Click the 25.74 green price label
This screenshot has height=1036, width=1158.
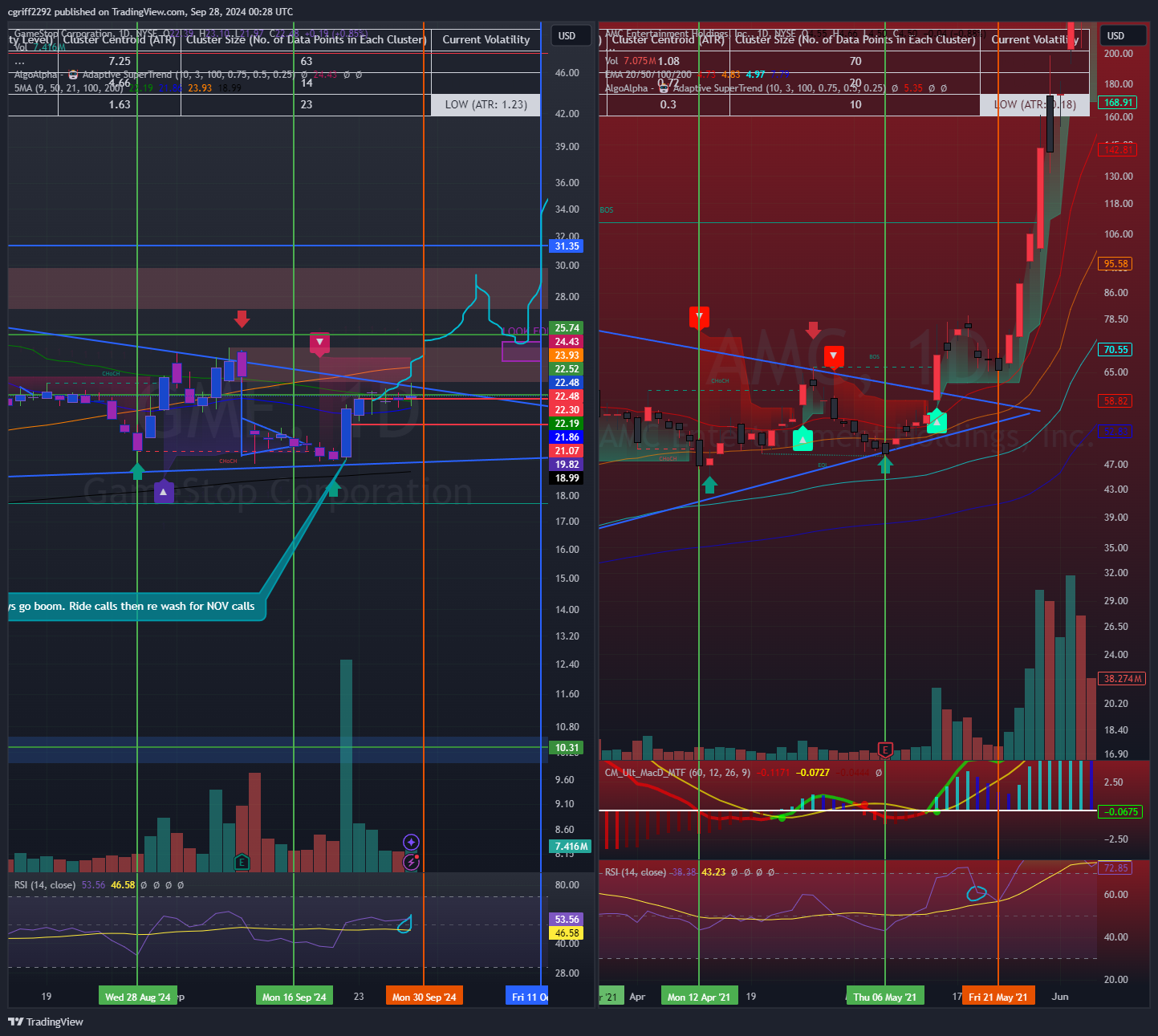(567, 328)
